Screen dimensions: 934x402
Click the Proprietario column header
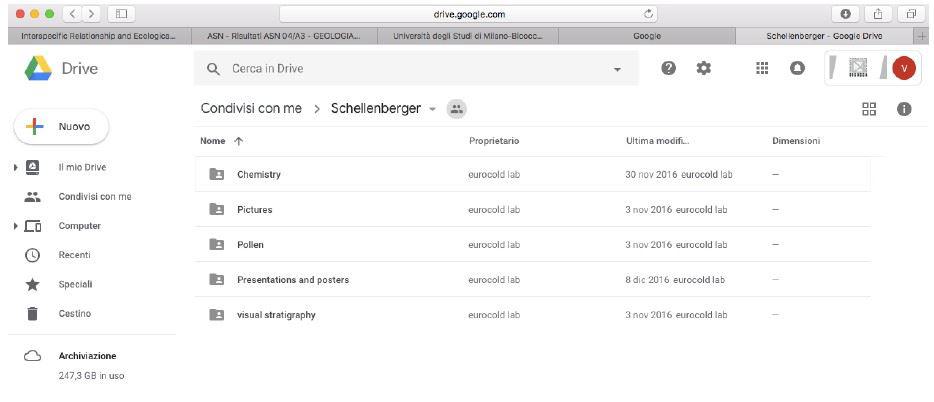[494, 141]
